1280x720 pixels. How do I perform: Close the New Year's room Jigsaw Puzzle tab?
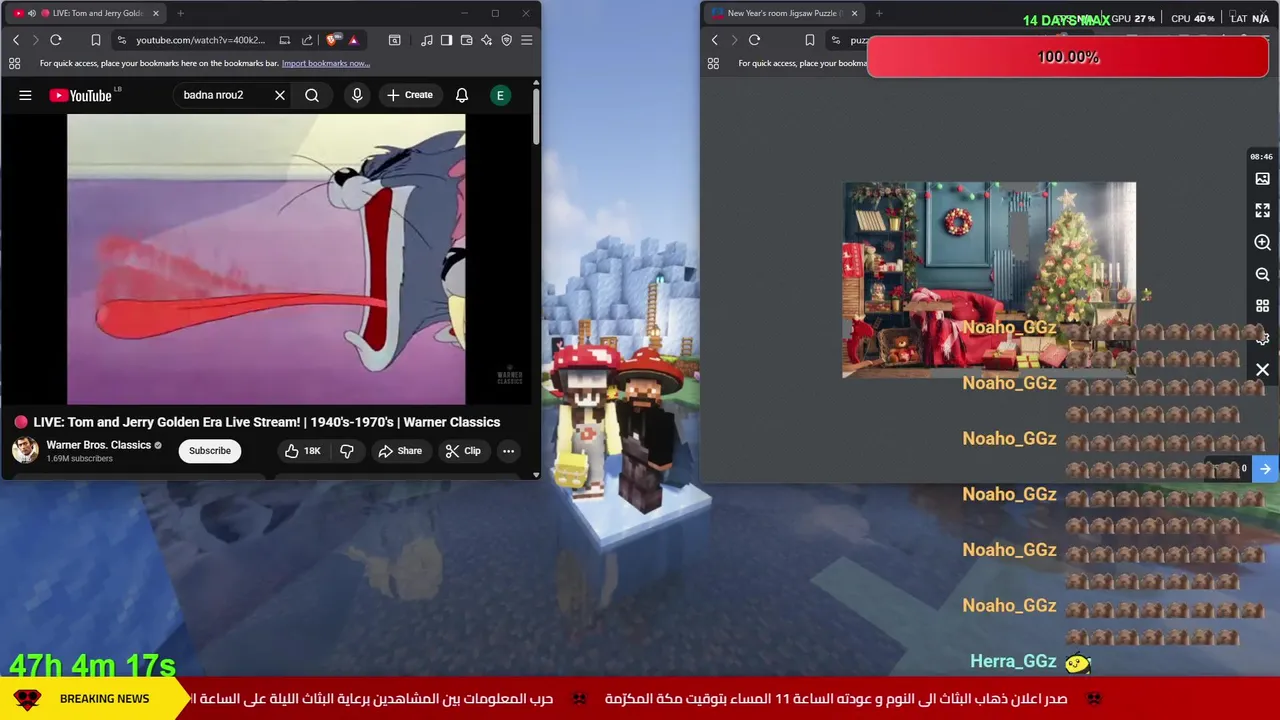854,13
